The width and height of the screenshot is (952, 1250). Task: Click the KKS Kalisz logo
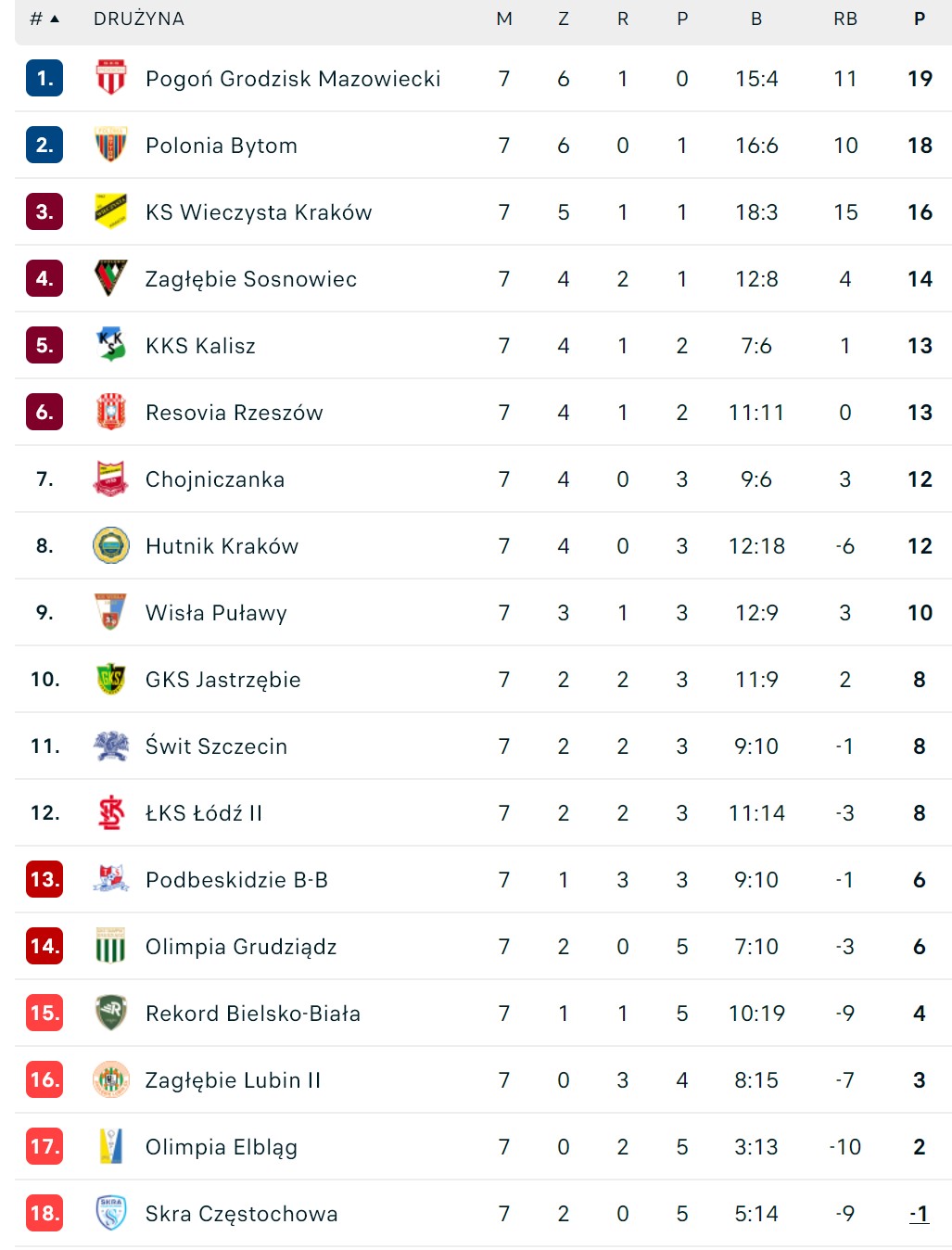[110, 345]
